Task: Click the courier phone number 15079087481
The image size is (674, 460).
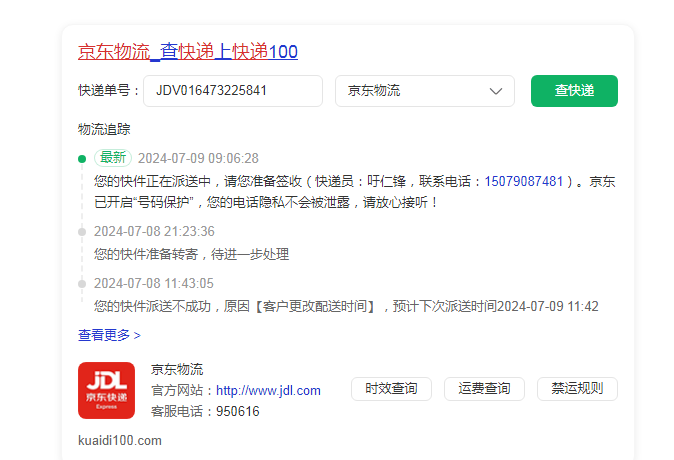Action: tap(524, 181)
